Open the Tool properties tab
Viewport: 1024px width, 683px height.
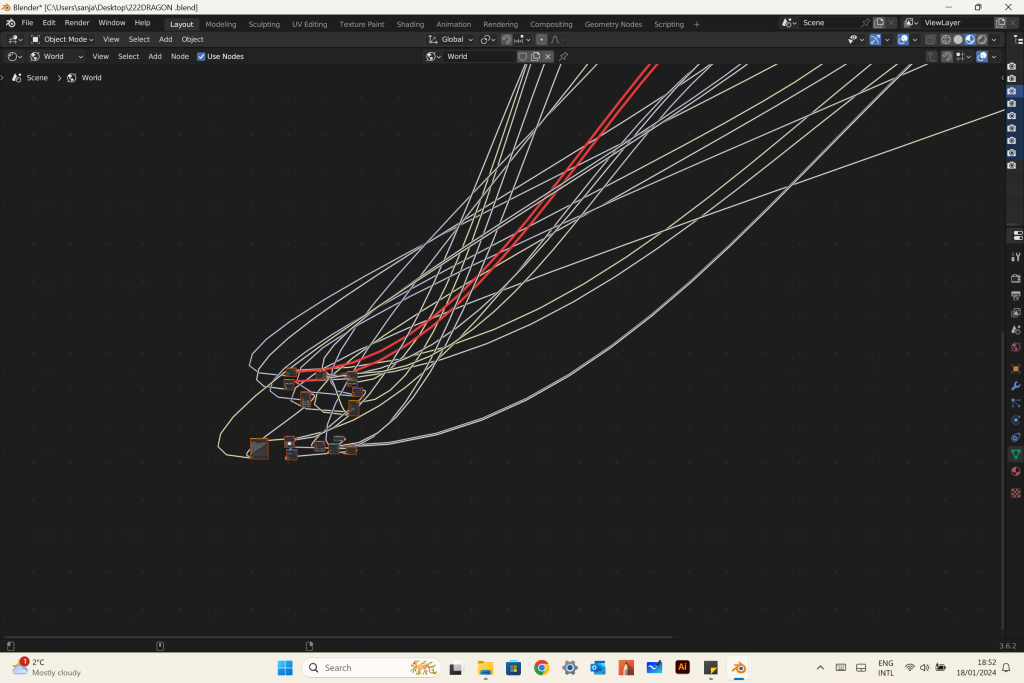click(x=1016, y=257)
